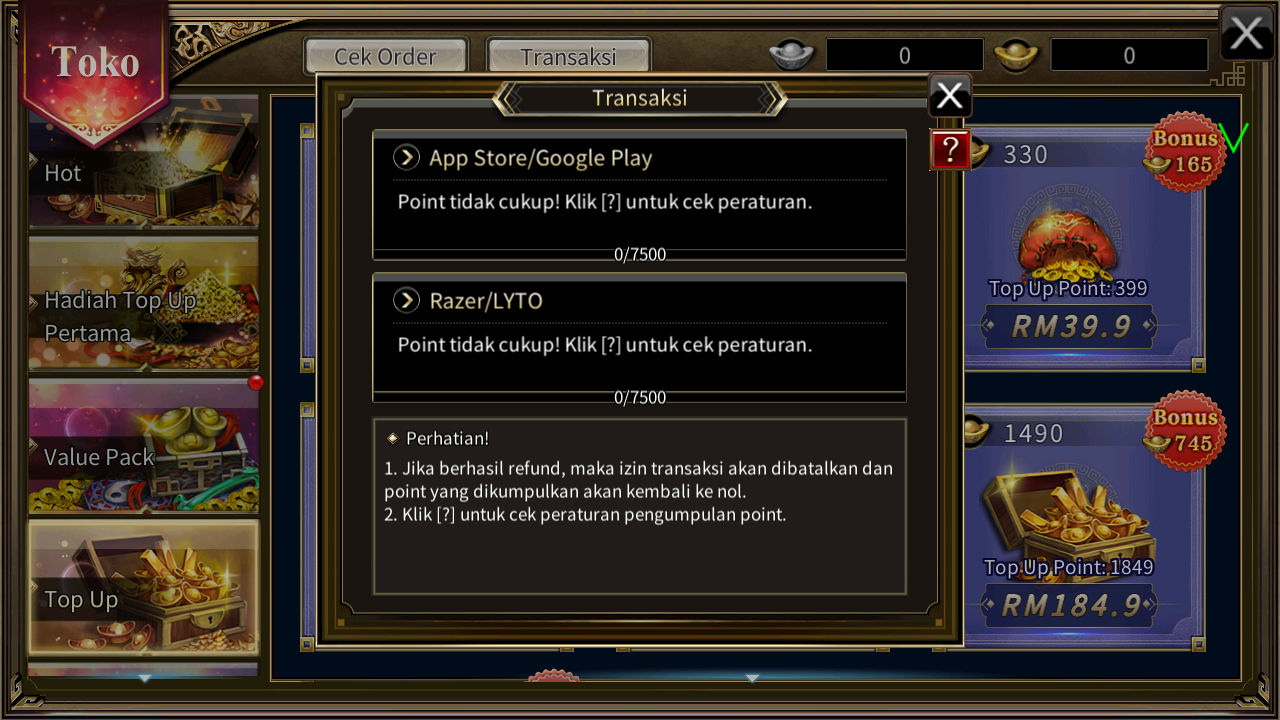Select the Top Up category
Viewport: 1280px width, 720px height.
tap(143, 587)
